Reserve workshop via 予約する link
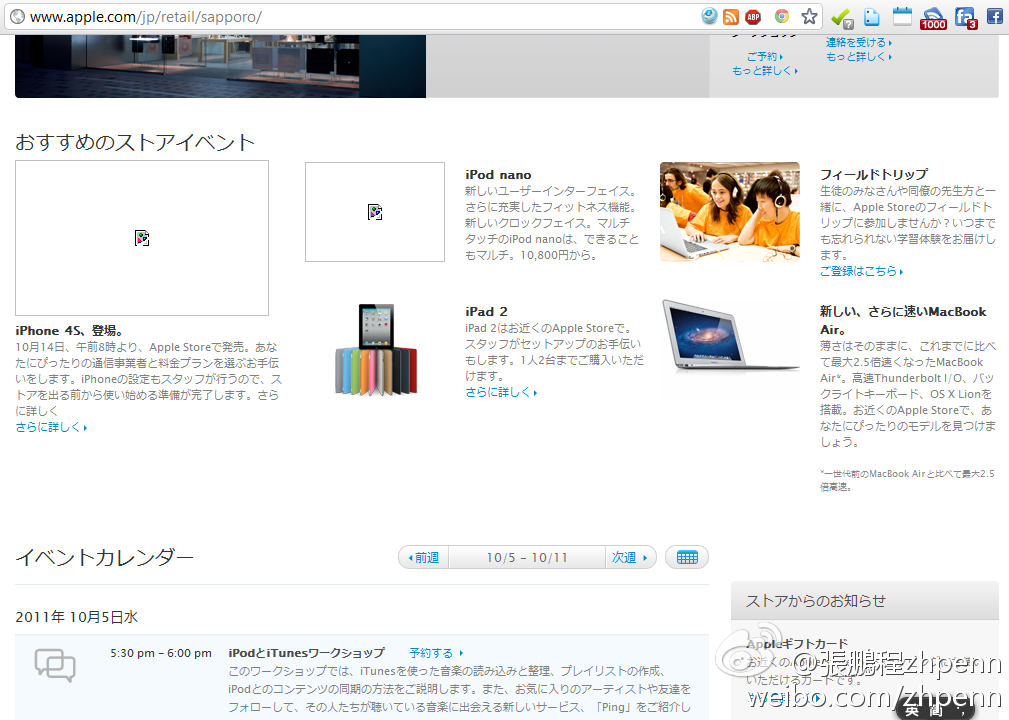 point(436,653)
